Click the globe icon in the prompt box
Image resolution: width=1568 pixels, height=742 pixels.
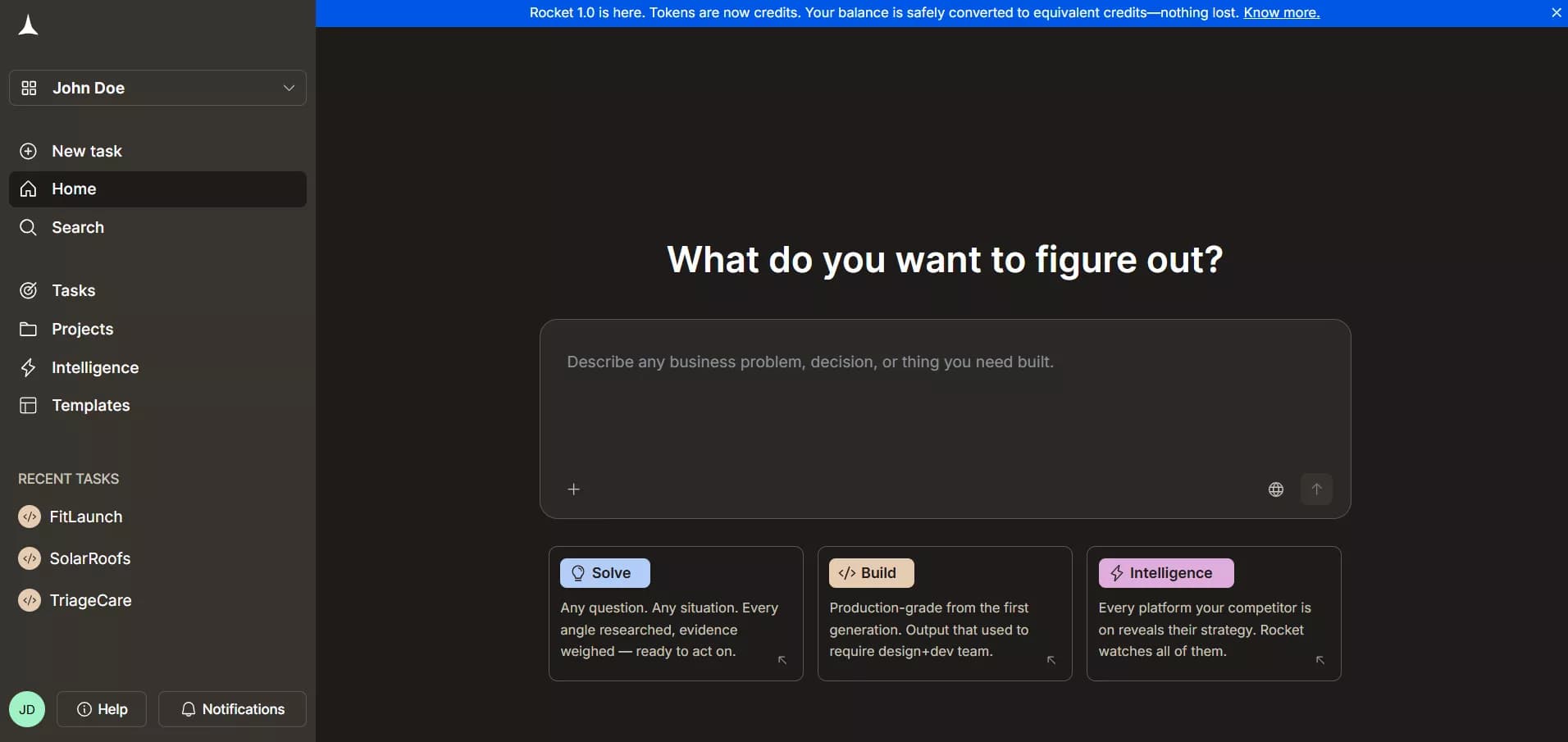[1276, 489]
